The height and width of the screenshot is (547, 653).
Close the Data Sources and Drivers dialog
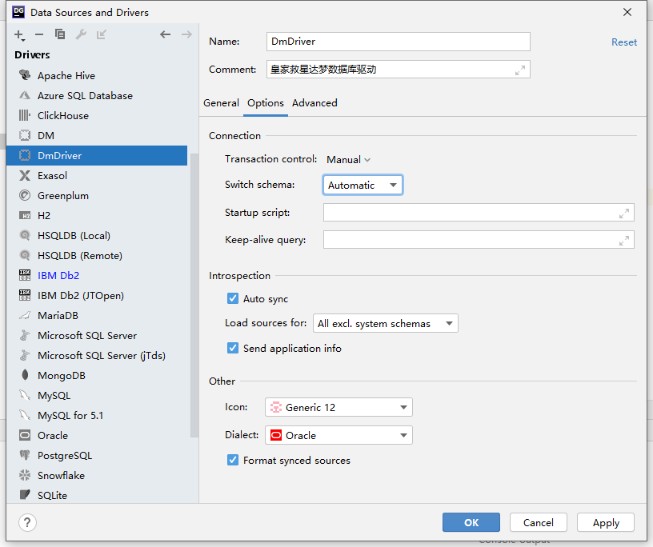[x=627, y=12]
